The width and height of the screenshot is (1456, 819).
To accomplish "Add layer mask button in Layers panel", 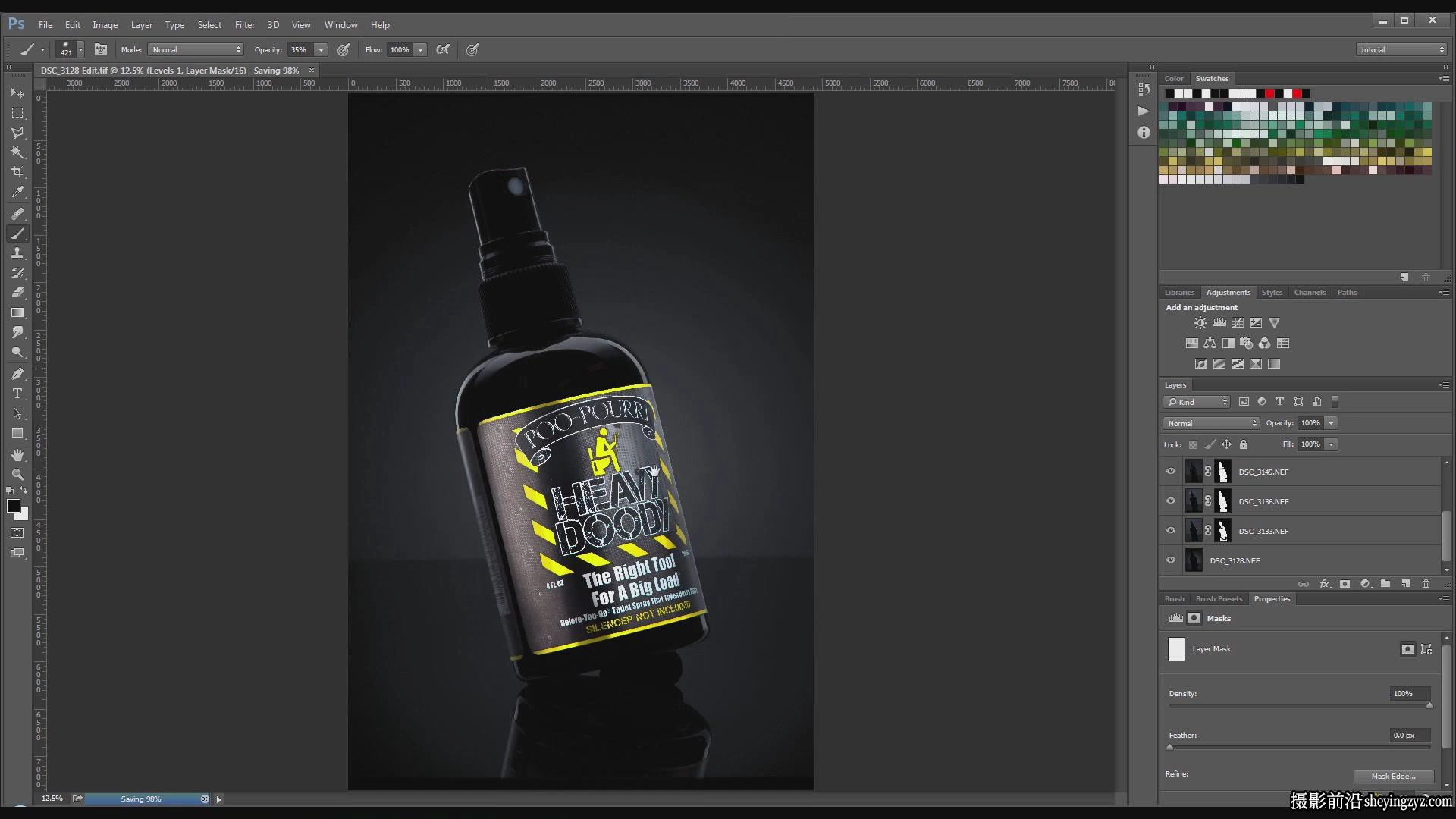I will pos(1345,584).
